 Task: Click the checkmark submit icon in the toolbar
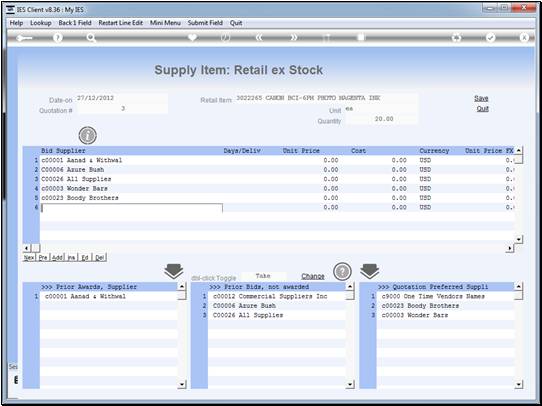490,38
